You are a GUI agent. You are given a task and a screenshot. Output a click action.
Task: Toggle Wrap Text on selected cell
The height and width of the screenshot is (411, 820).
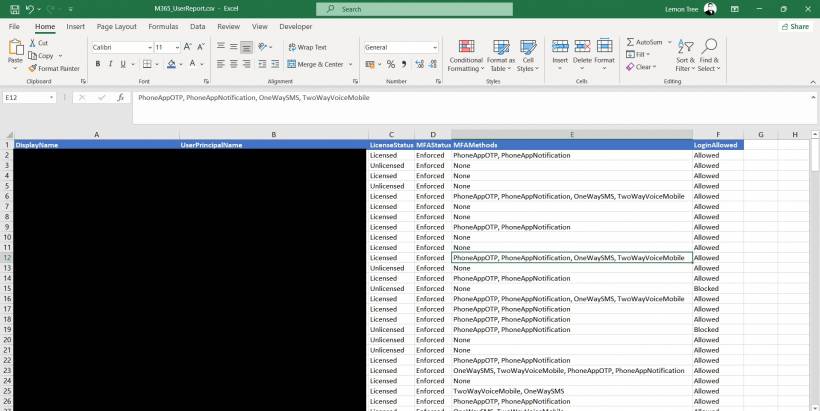click(x=307, y=47)
